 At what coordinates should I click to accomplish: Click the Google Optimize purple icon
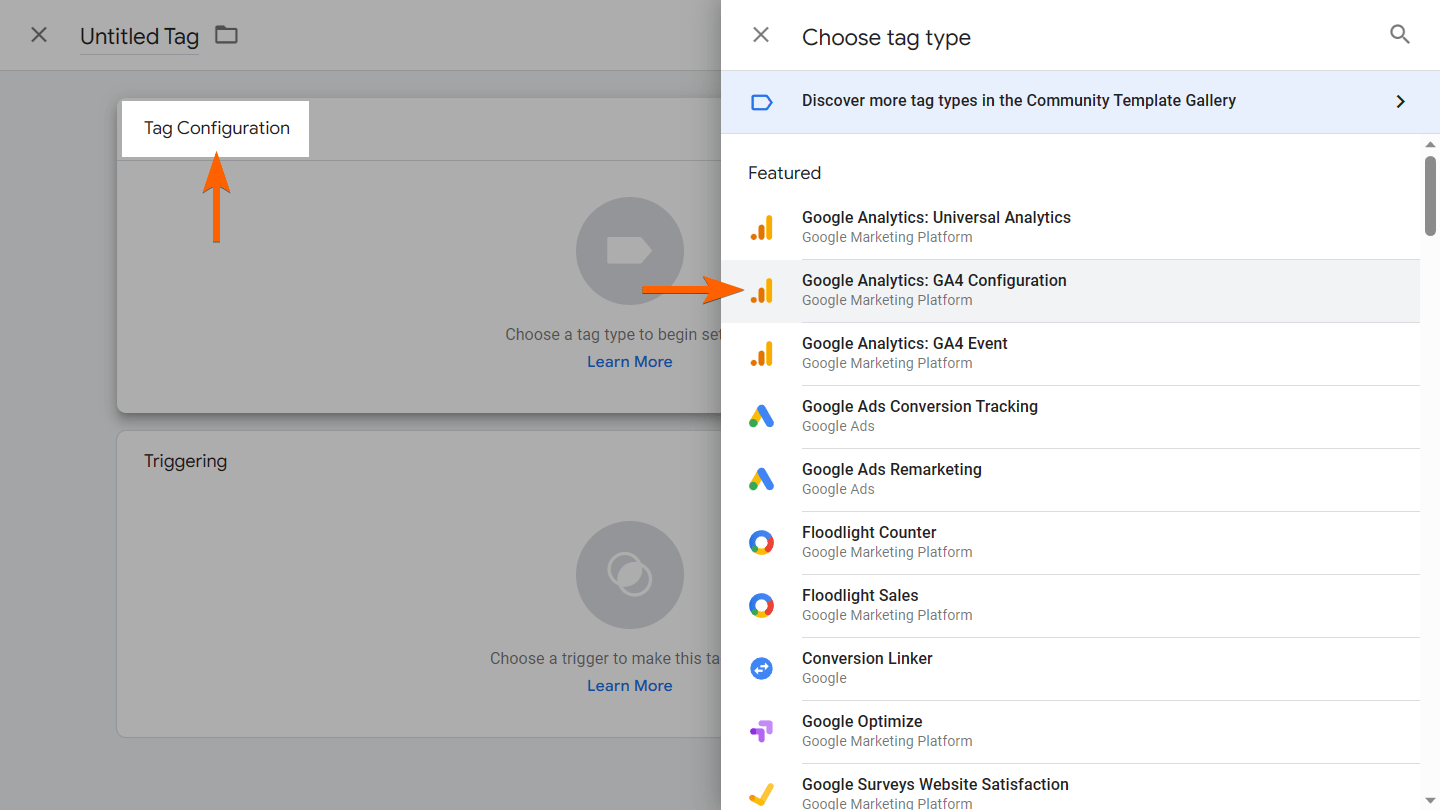pyautogui.click(x=761, y=731)
